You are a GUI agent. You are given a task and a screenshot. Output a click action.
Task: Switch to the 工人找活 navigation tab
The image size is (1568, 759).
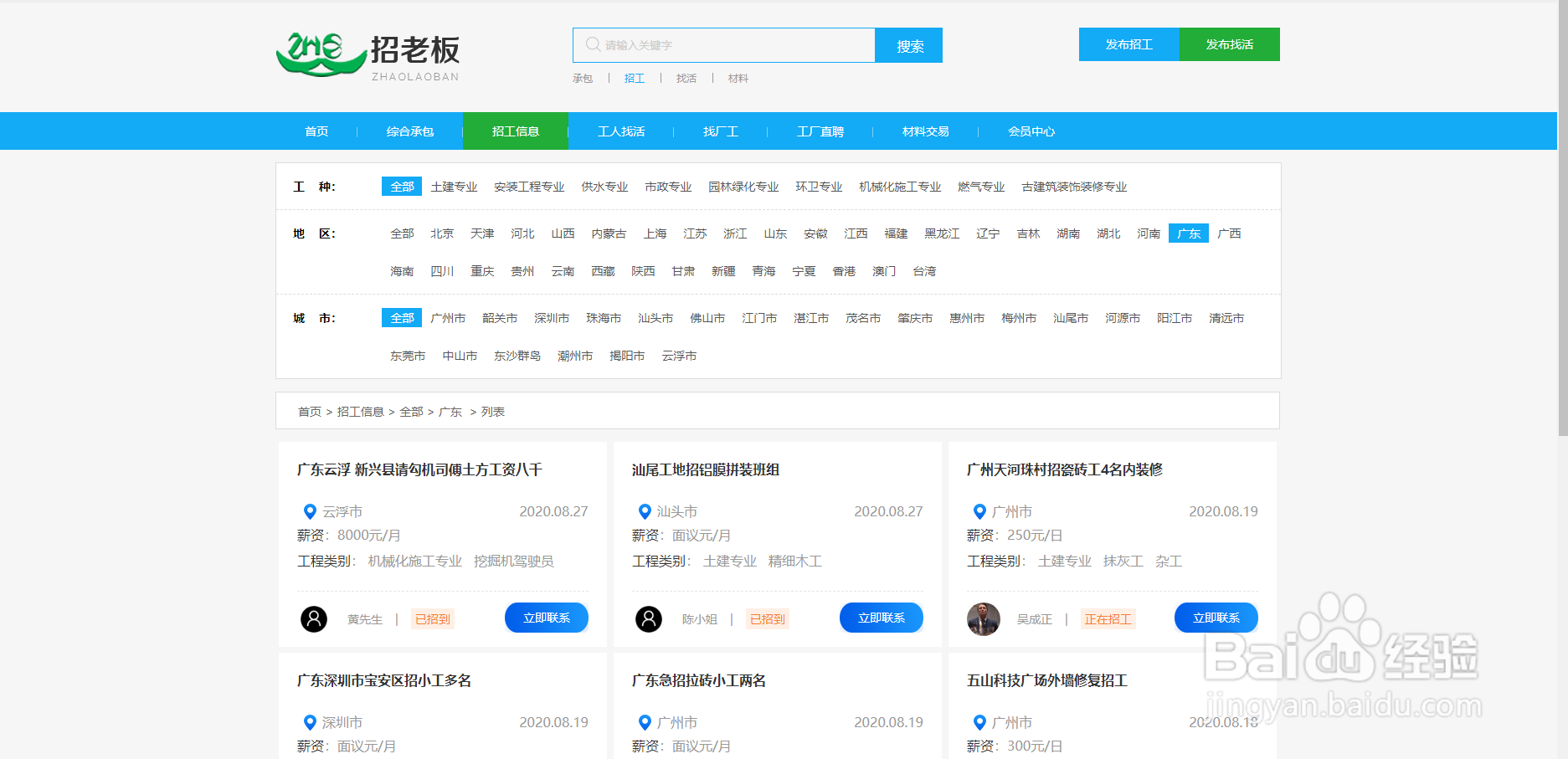pyautogui.click(x=622, y=131)
